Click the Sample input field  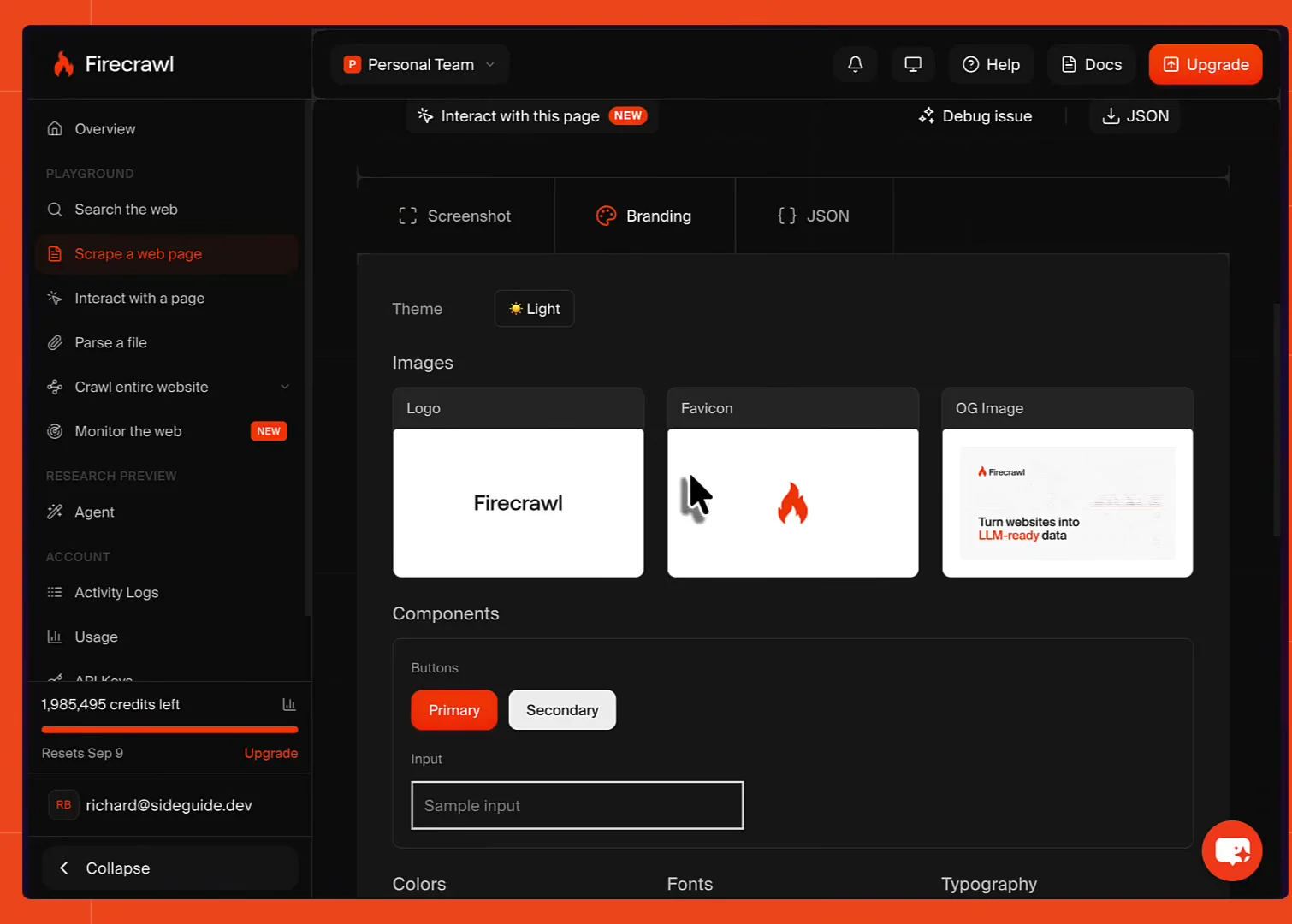pyautogui.click(x=578, y=806)
